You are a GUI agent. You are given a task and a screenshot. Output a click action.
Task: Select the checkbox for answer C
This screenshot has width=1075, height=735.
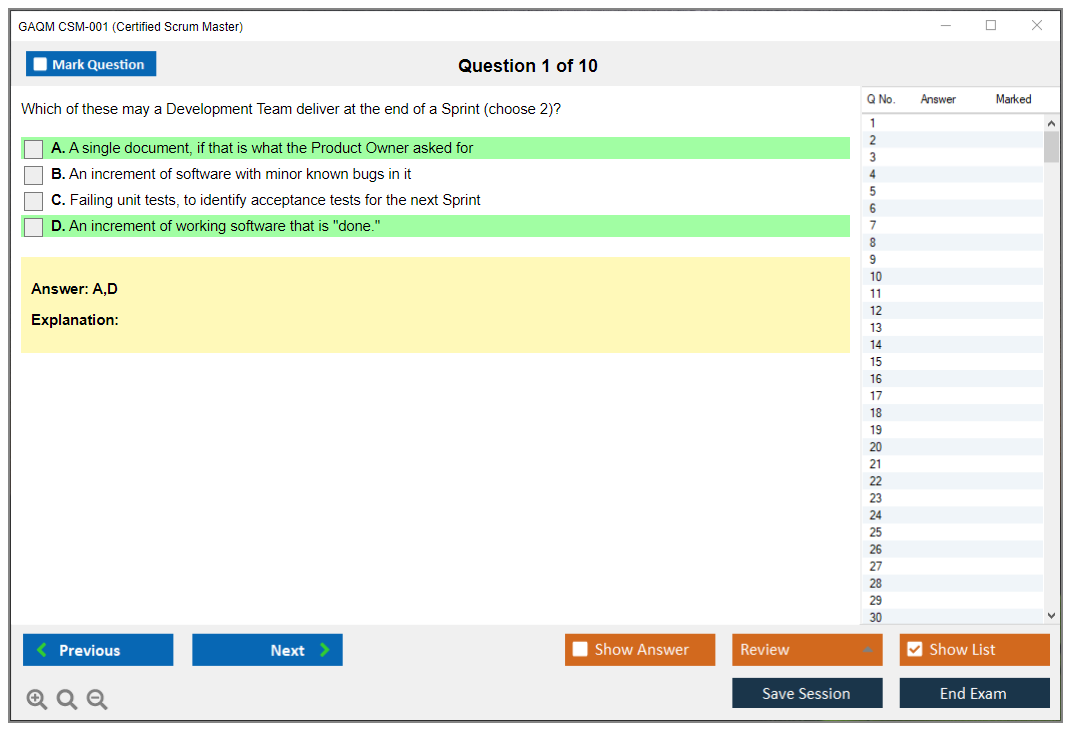34,201
